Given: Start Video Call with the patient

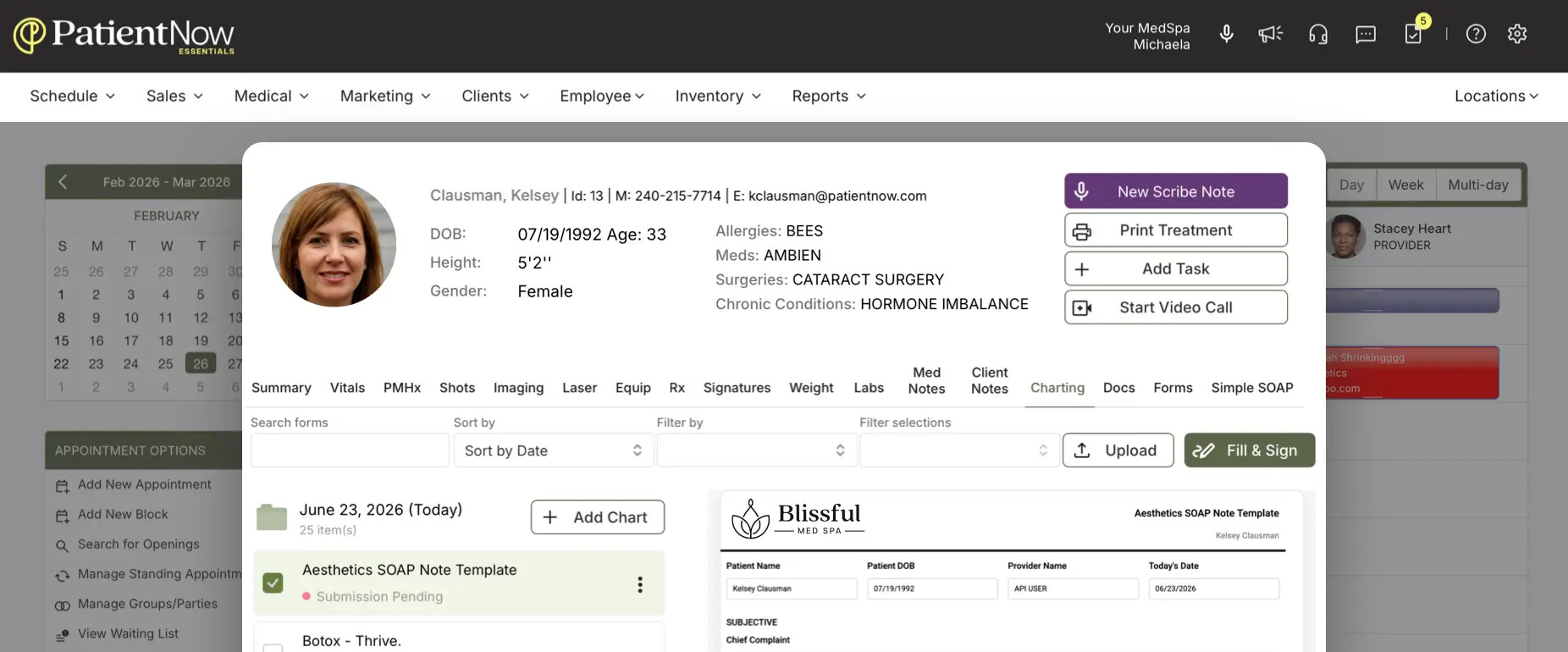Looking at the screenshot, I should 1176,307.
